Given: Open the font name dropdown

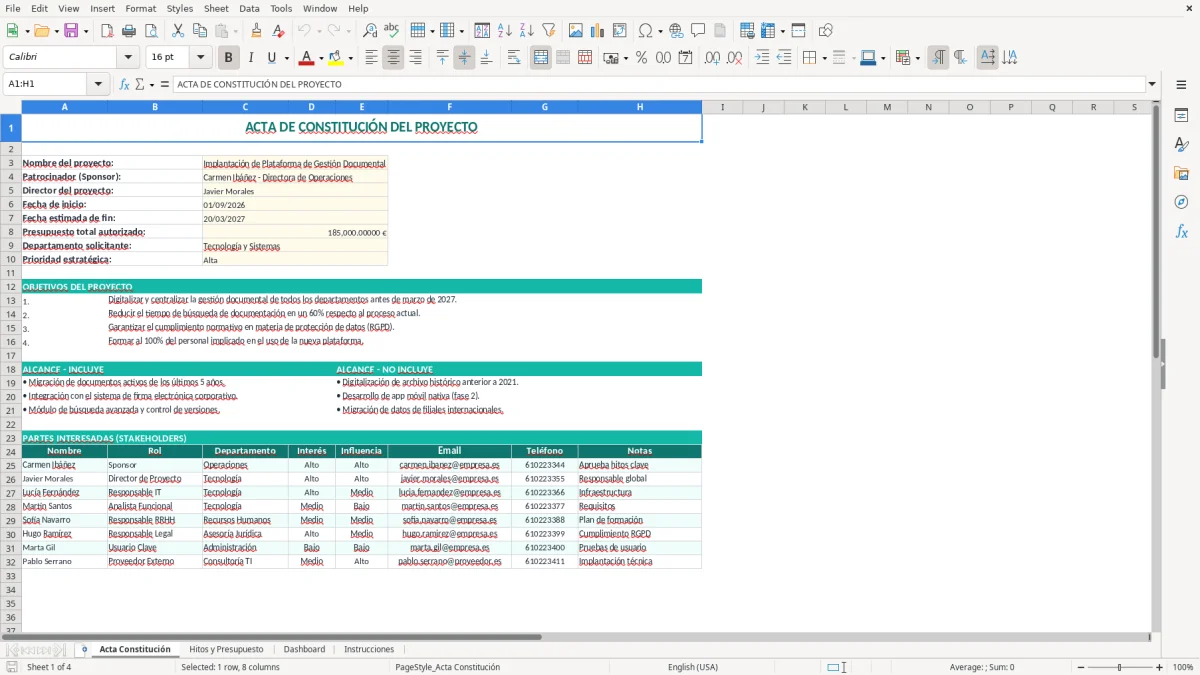Looking at the screenshot, I should [x=128, y=57].
